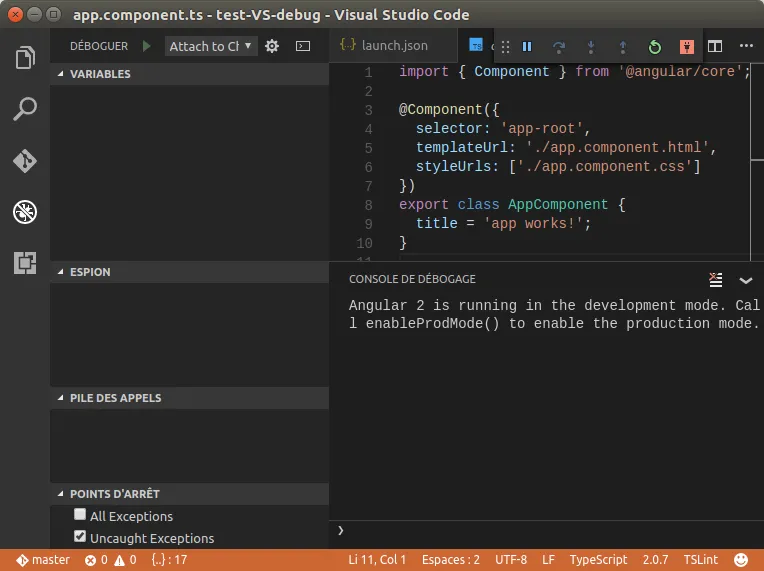Start debugging with green play arrow
764x571 pixels.
click(x=146, y=46)
